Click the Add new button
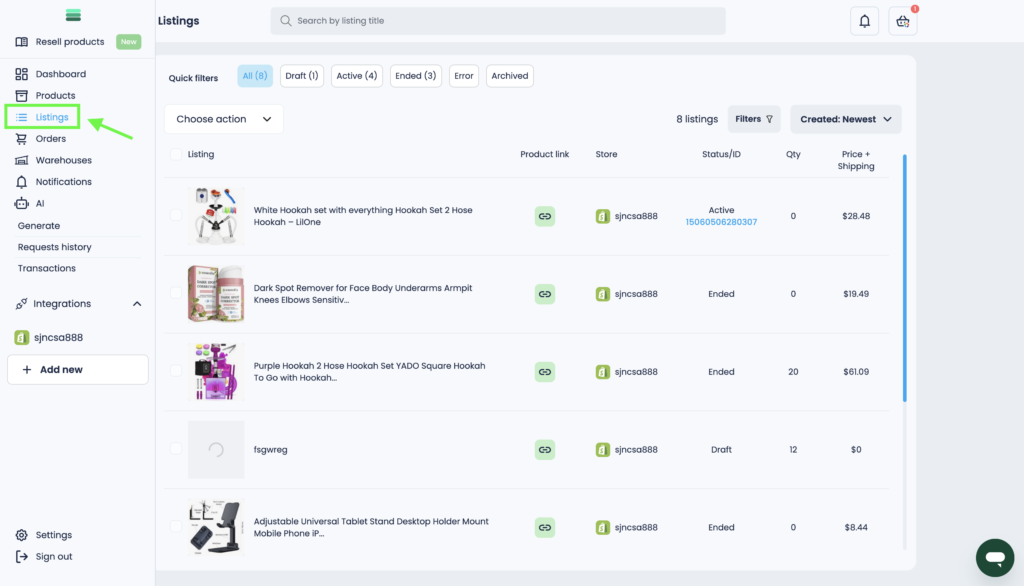The image size is (1024, 586). coord(78,369)
